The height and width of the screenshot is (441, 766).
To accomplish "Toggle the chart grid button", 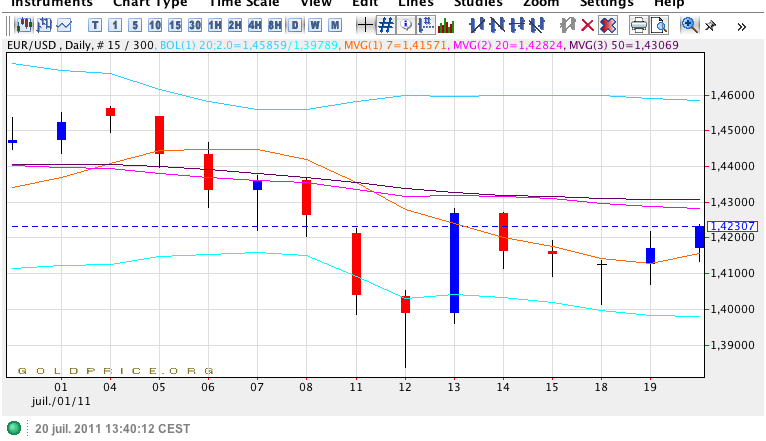I will 385,25.
